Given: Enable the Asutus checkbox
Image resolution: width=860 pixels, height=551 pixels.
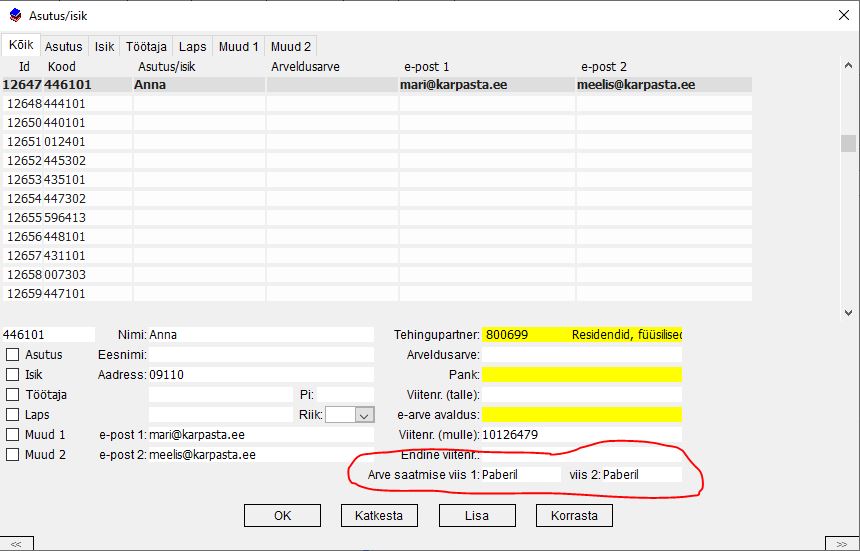Looking at the screenshot, I should (13, 355).
